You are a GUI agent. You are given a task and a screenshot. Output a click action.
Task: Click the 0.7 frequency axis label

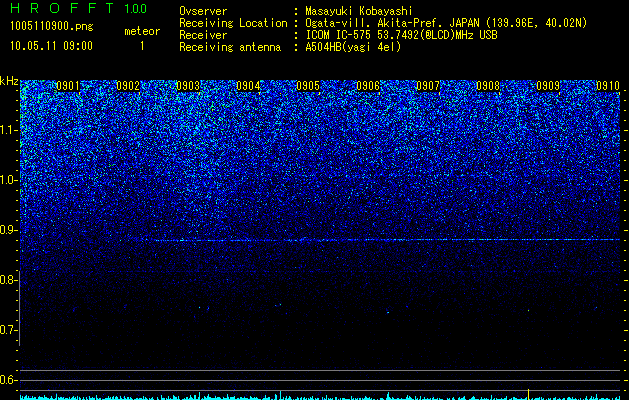(7, 330)
